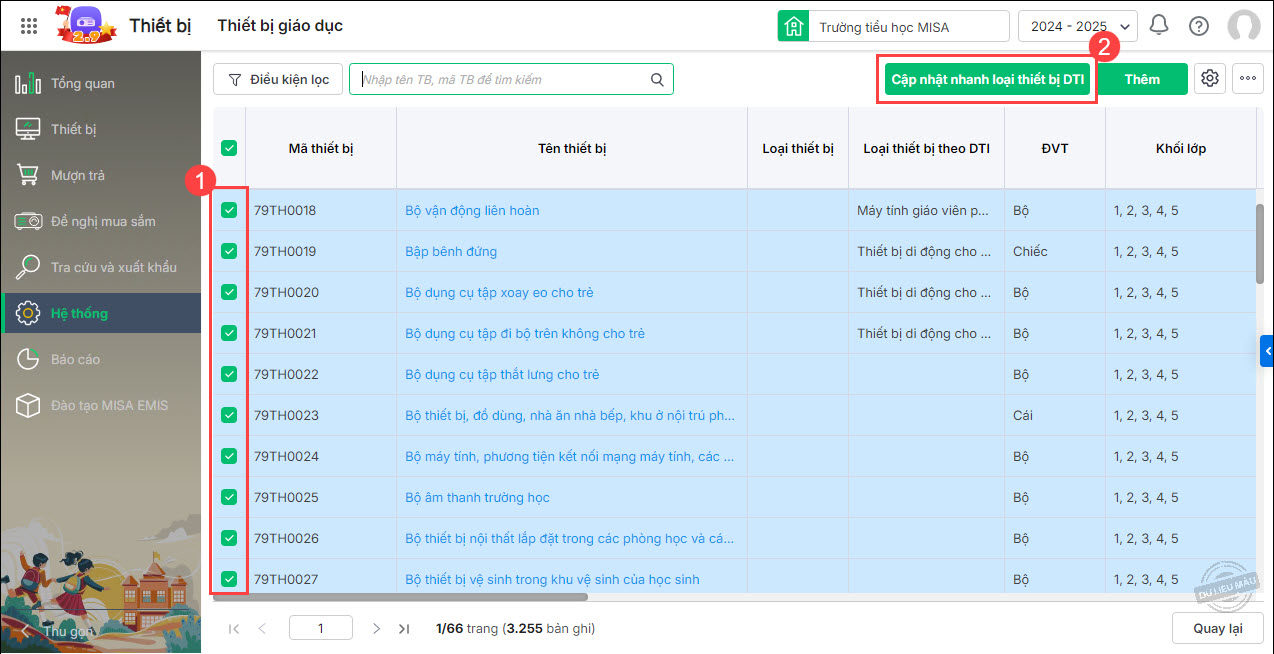The width and height of the screenshot is (1274, 654).
Task: Open the help question mark icon
Action: (x=1199, y=26)
